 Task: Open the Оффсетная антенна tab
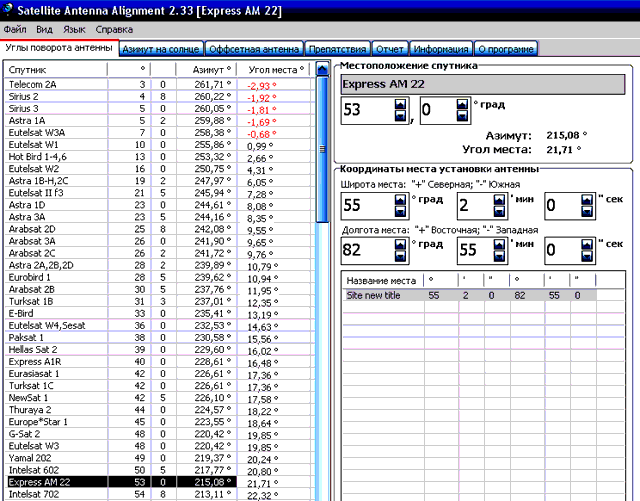tap(254, 49)
